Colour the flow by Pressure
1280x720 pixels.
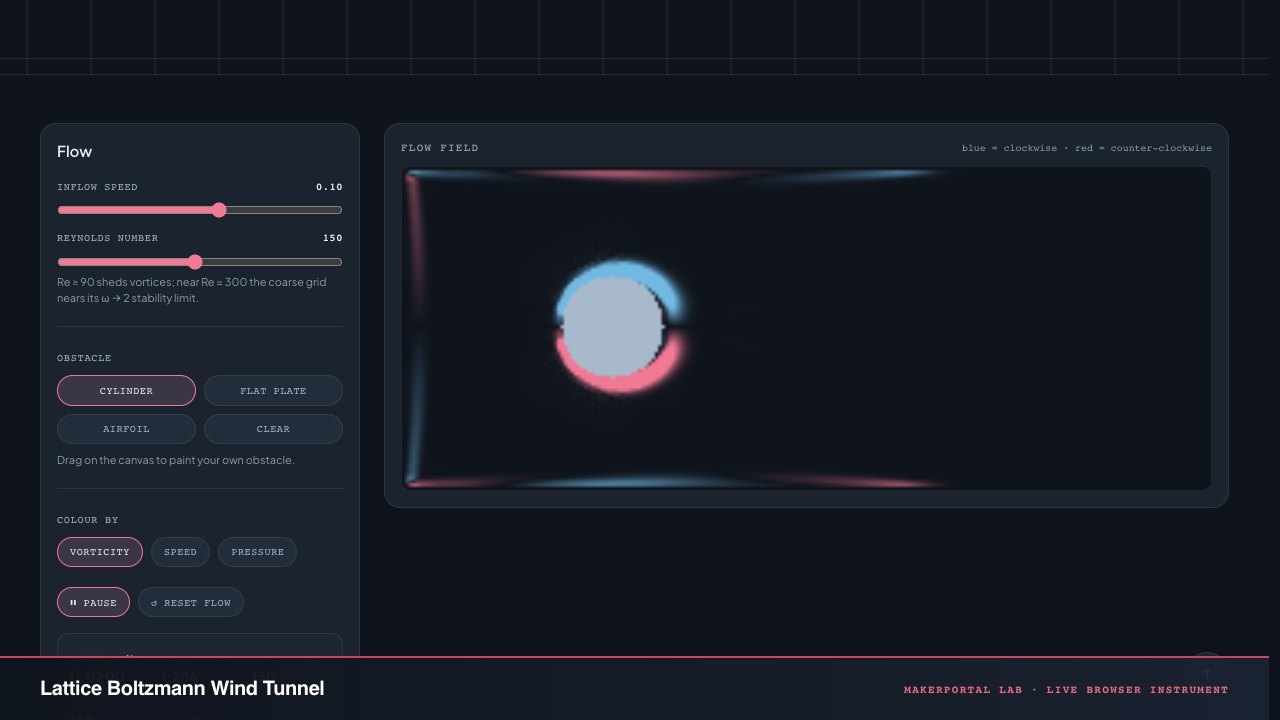click(x=257, y=552)
